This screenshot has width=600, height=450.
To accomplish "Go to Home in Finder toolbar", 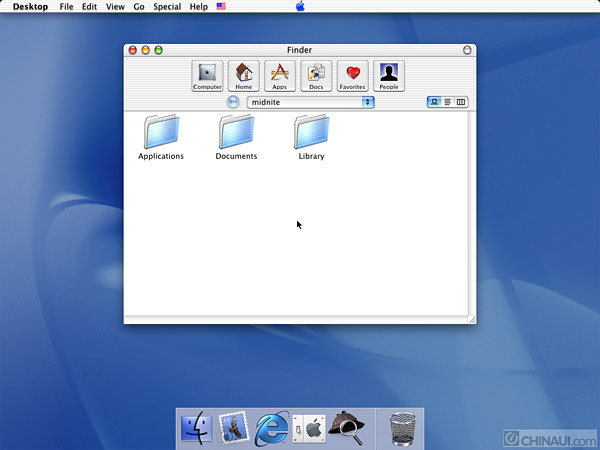I will [244, 76].
